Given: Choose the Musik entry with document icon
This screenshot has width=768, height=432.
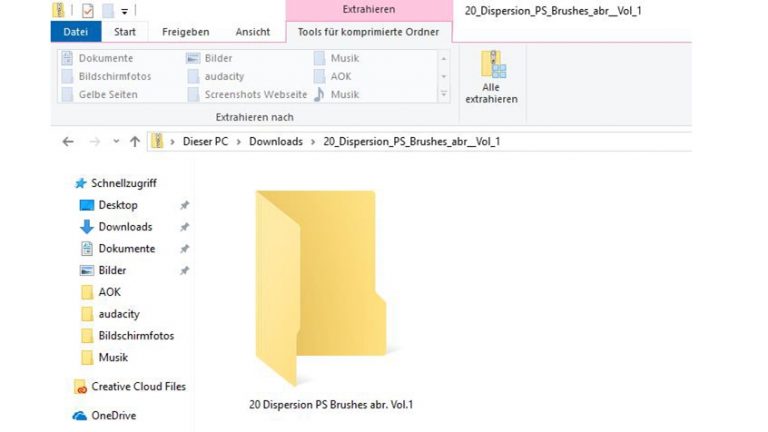Looking at the screenshot, I should pos(337,58).
